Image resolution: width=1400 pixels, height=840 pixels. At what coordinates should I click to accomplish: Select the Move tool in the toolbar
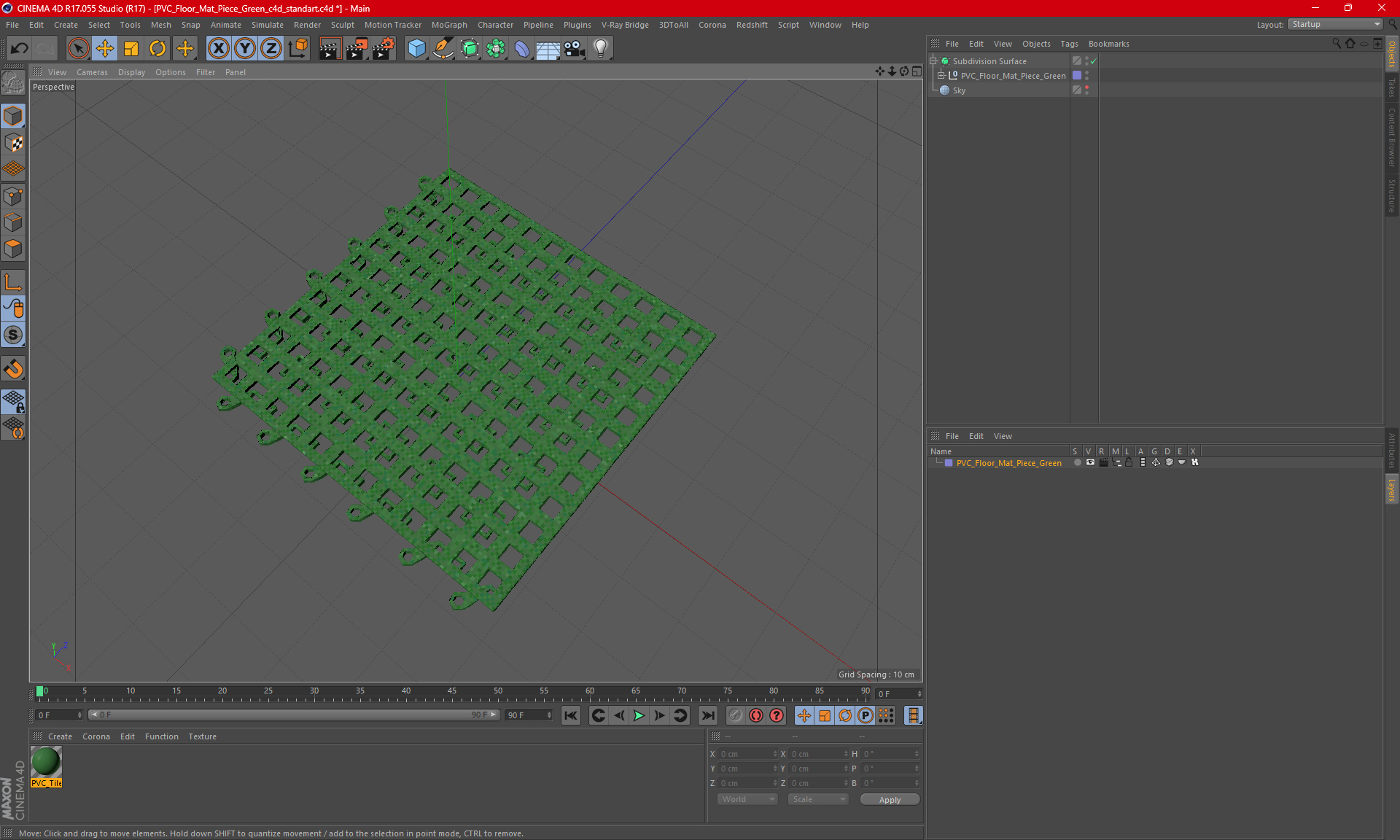pos(105,49)
